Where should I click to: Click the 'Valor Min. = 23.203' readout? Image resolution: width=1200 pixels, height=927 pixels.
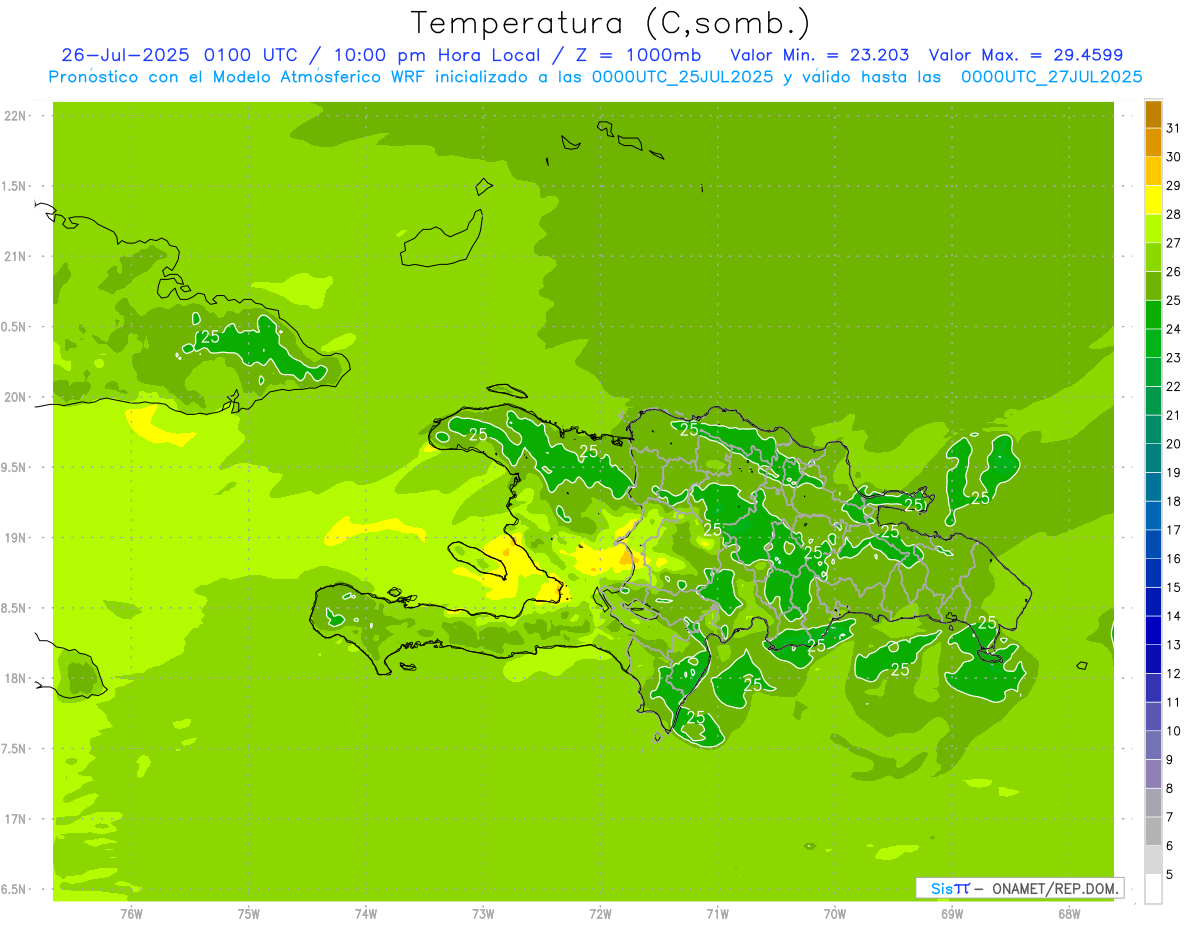click(820, 55)
